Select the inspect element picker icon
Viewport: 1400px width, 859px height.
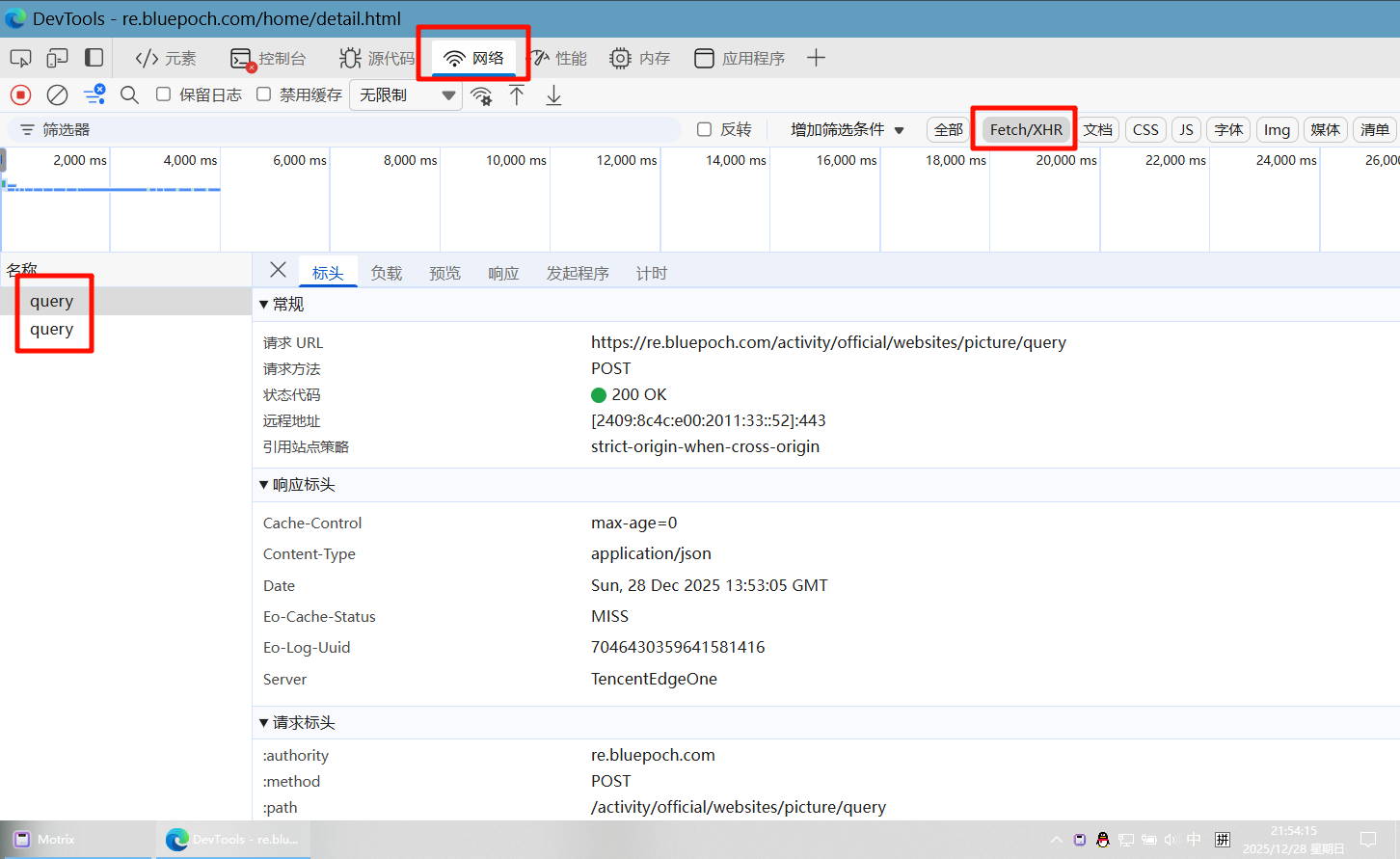(20, 58)
